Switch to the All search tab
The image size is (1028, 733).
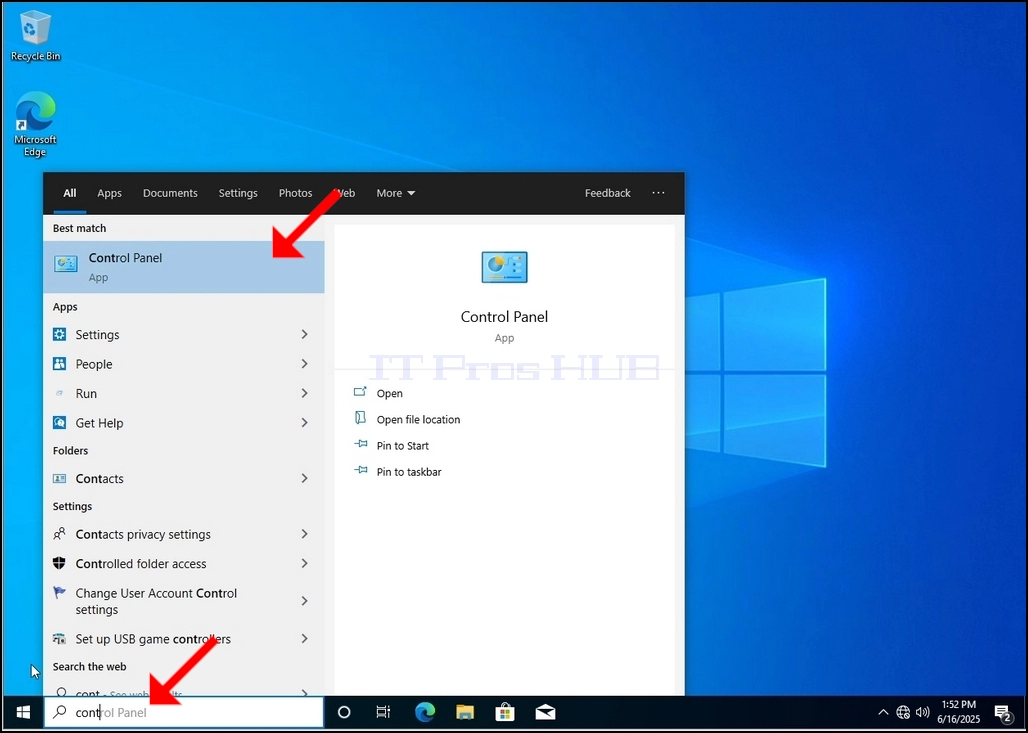pos(69,193)
